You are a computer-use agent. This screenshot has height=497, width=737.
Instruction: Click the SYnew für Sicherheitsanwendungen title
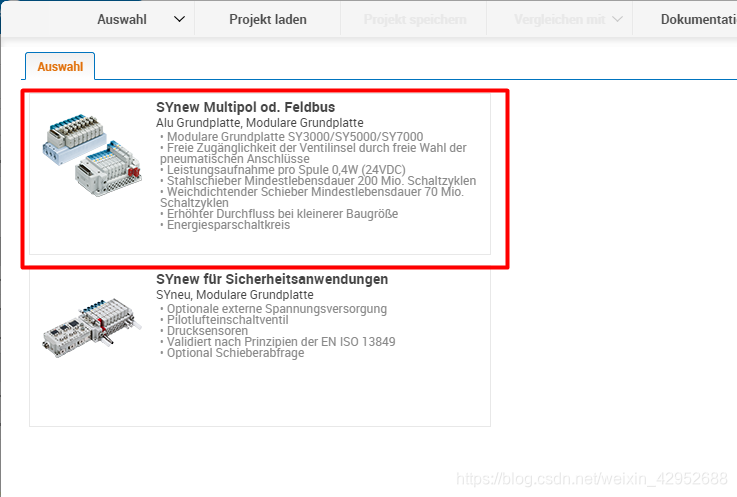(272, 279)
